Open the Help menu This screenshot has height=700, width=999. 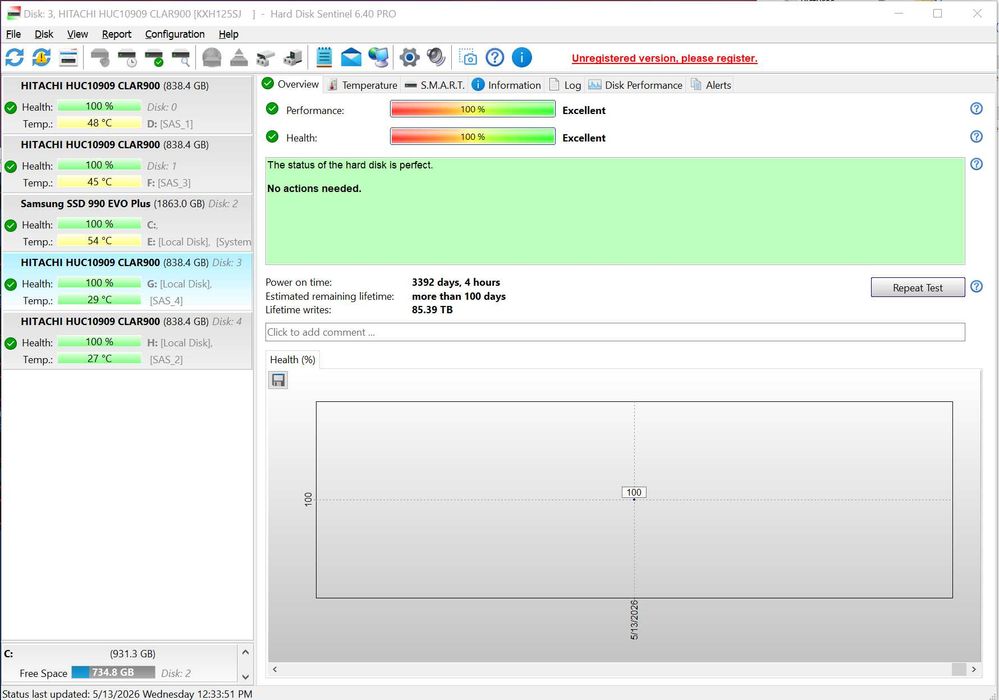click(x=228, y=34)
